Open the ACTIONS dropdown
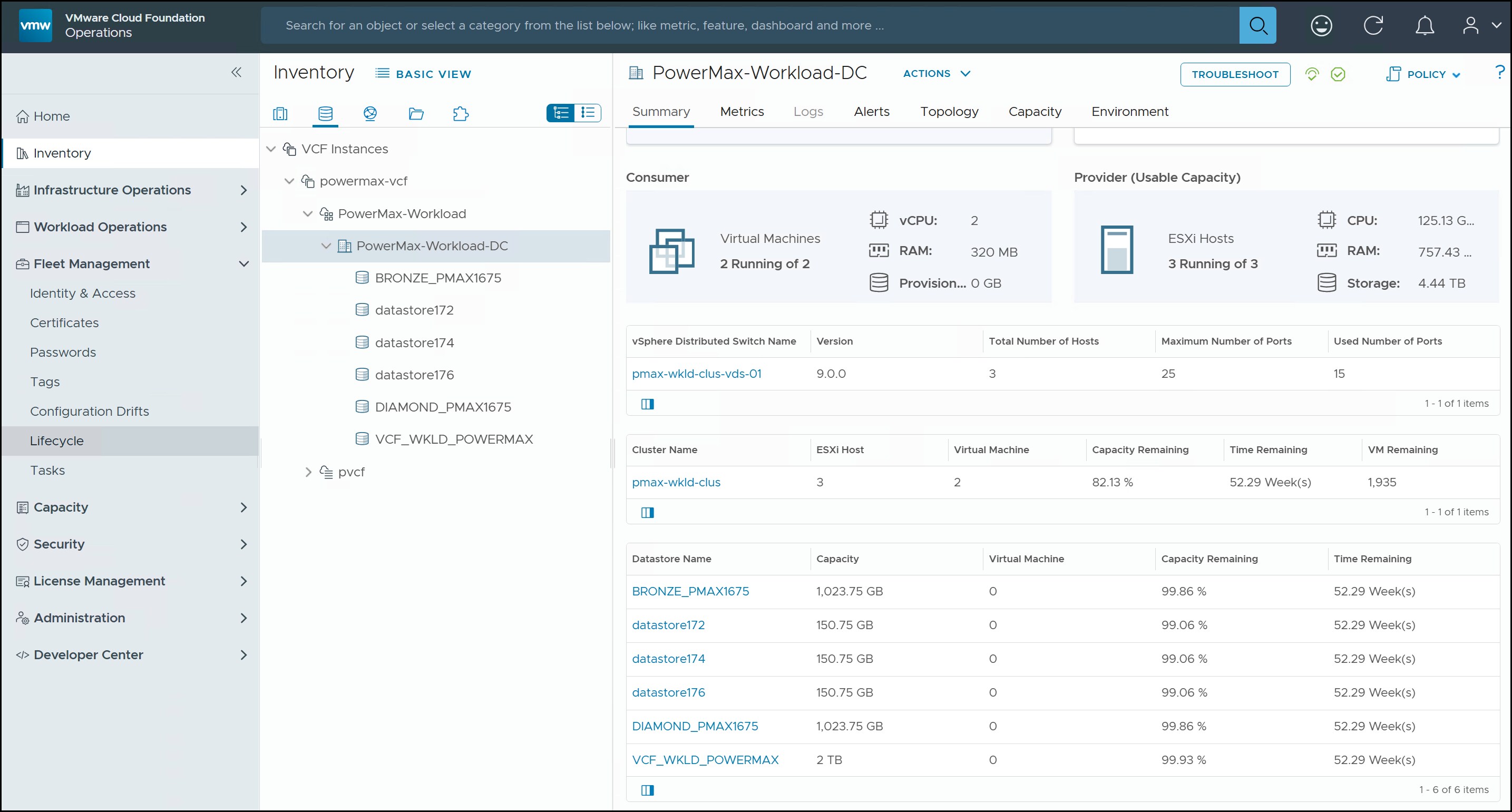Image resolution: width=1512 pixels, height=812 pixels. [x=937, y=73]
